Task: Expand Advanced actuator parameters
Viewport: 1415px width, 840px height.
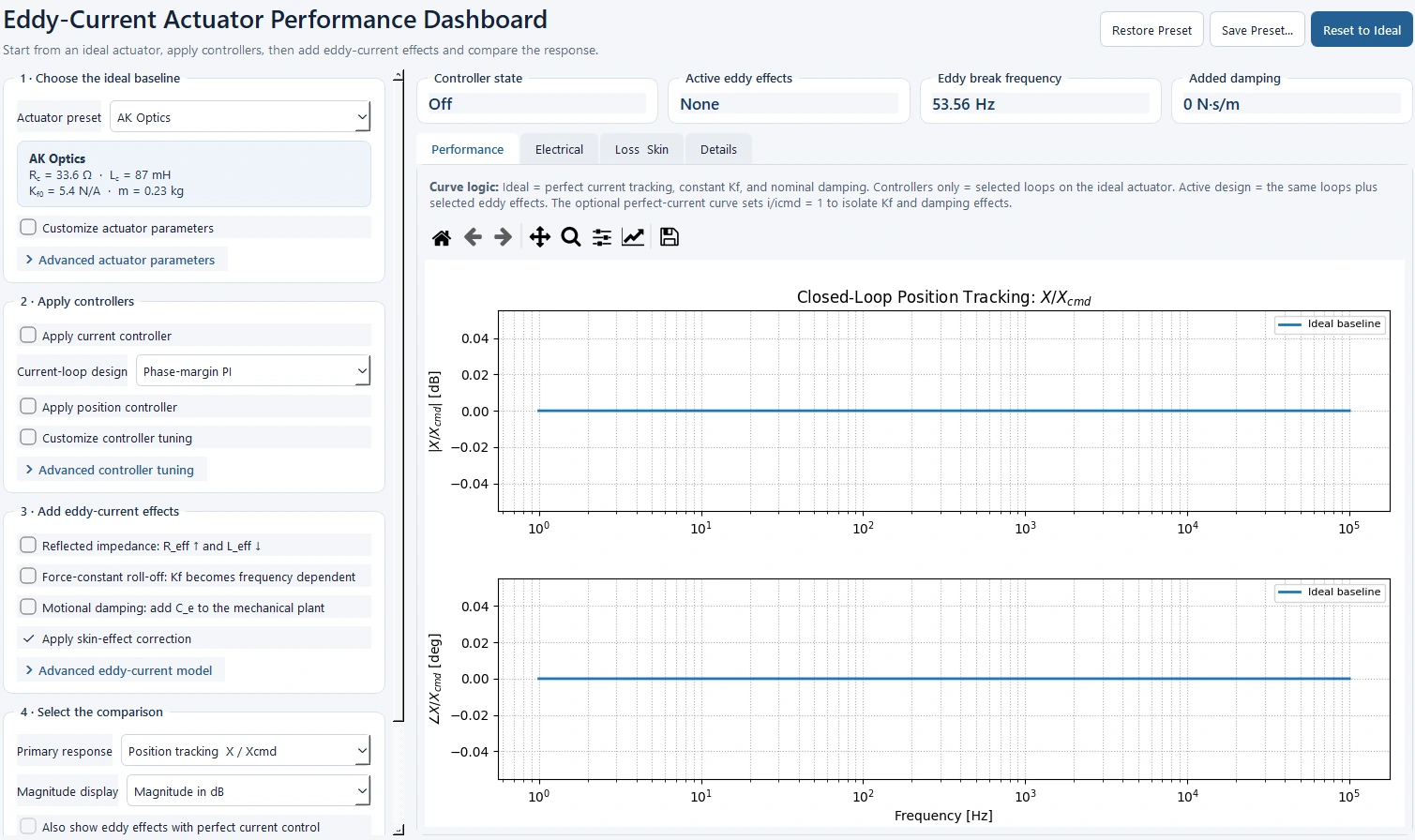Action: coord(122,260)
